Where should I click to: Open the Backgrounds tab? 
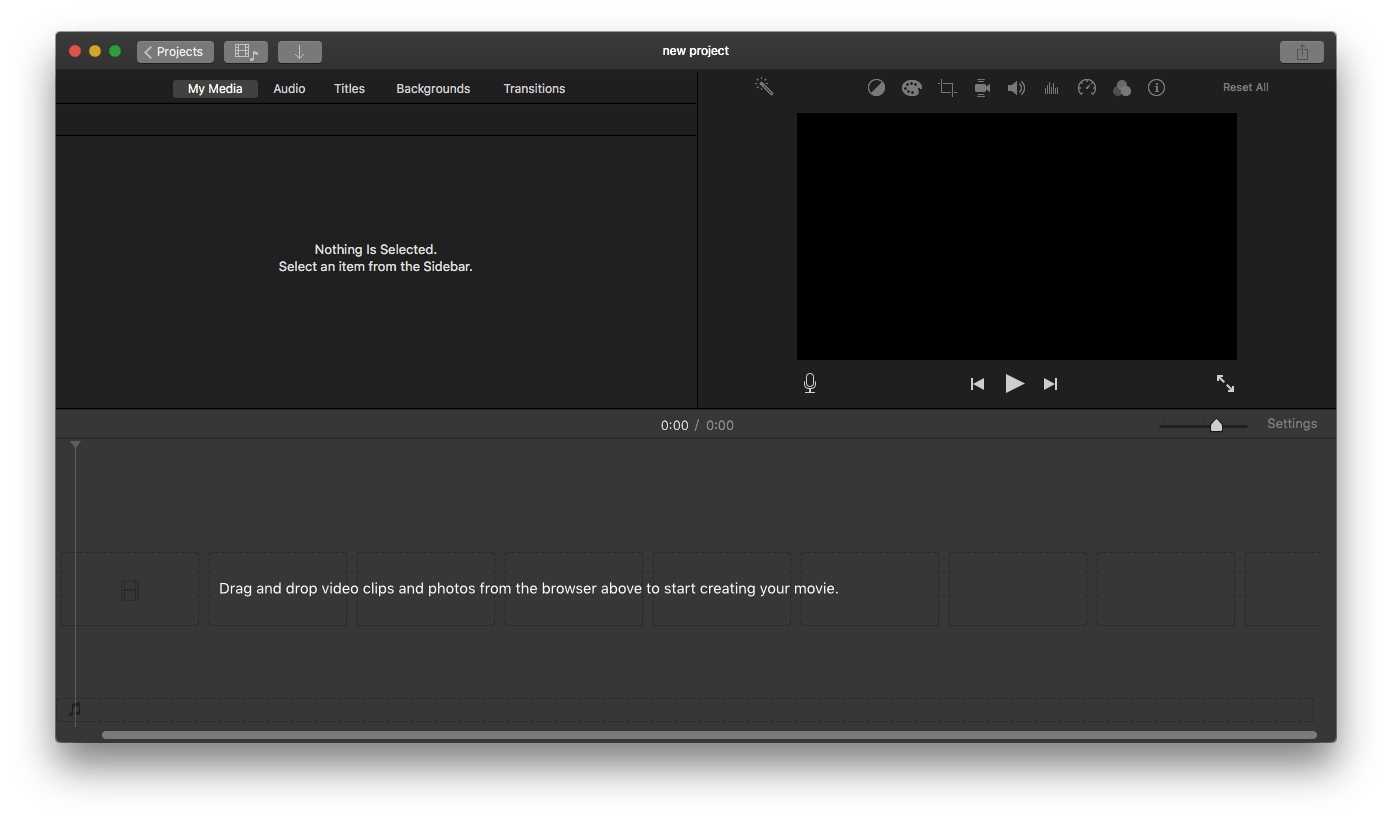[433, 89]
